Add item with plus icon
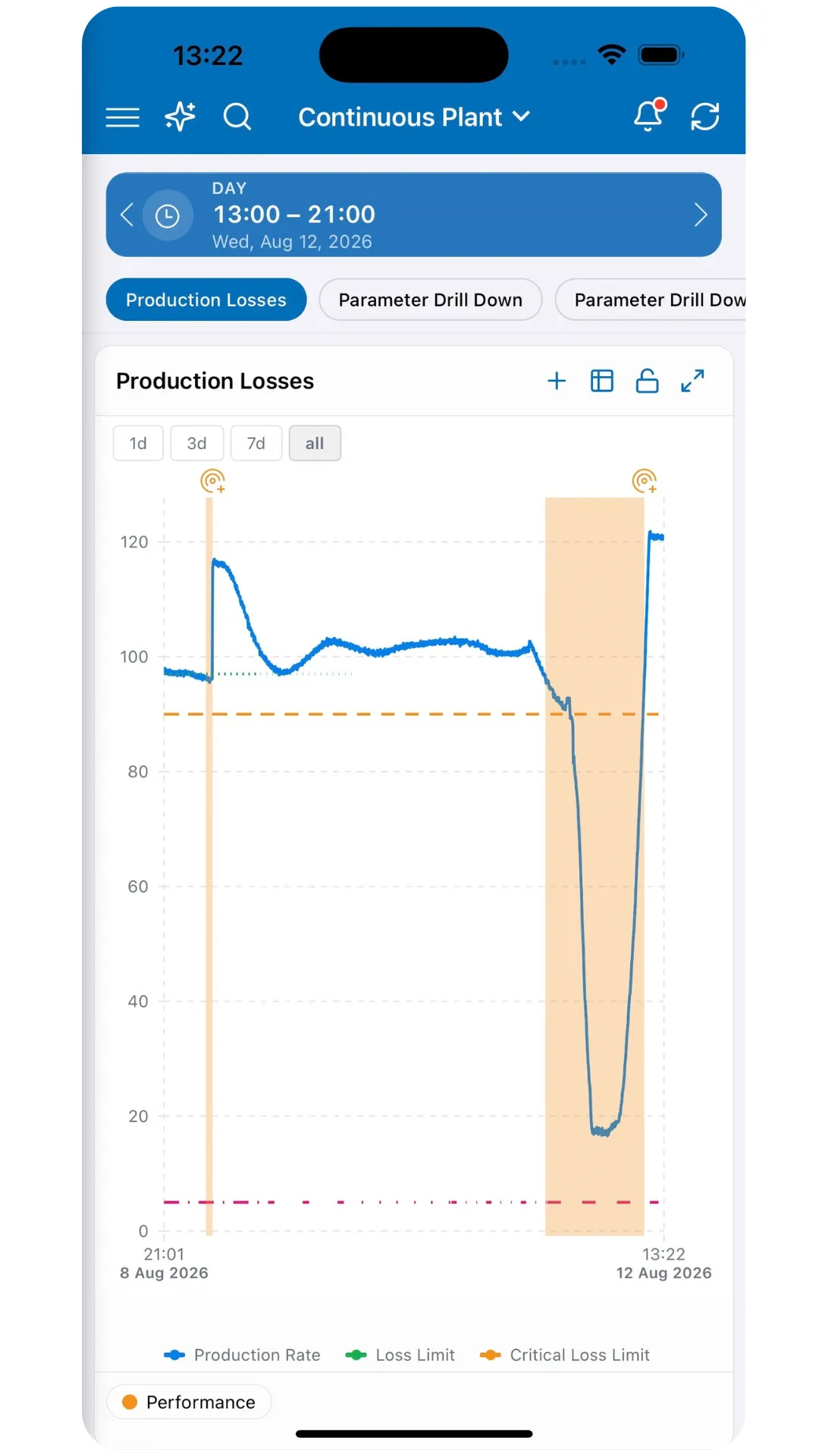The image size is (819, 1456). coord(557,381)
